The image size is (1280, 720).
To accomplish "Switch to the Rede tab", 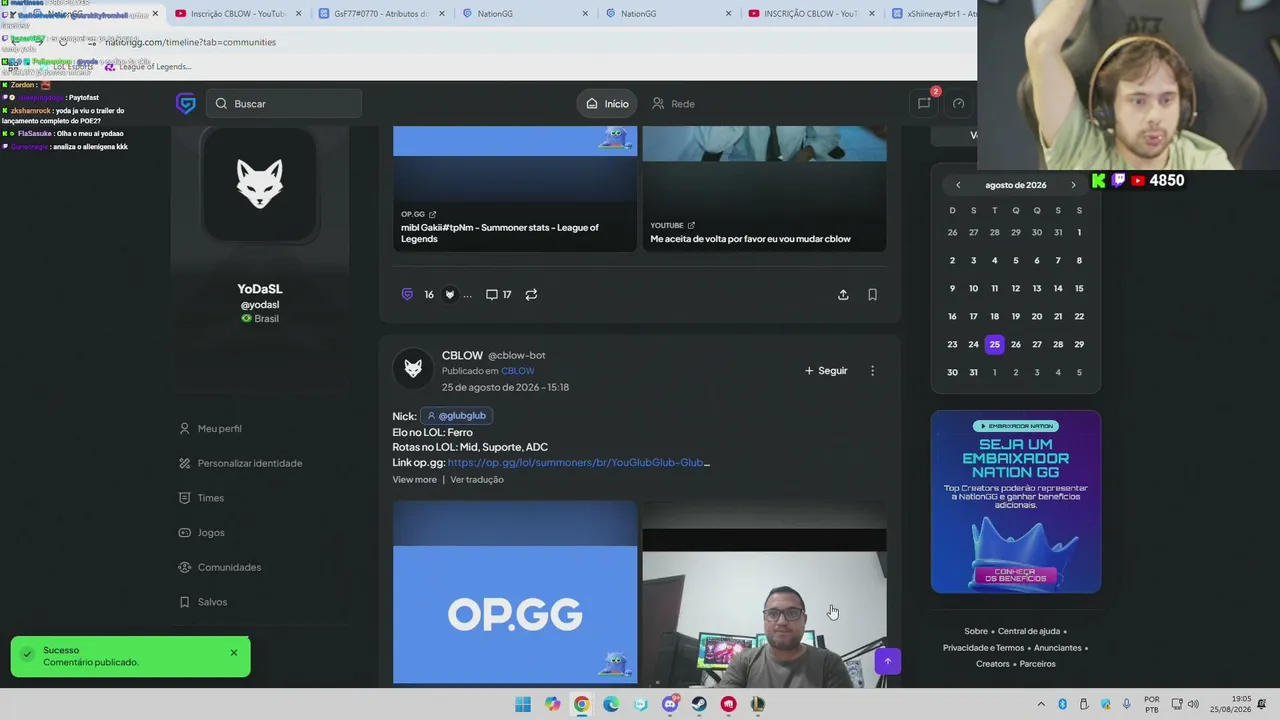I will coord(673,104).
